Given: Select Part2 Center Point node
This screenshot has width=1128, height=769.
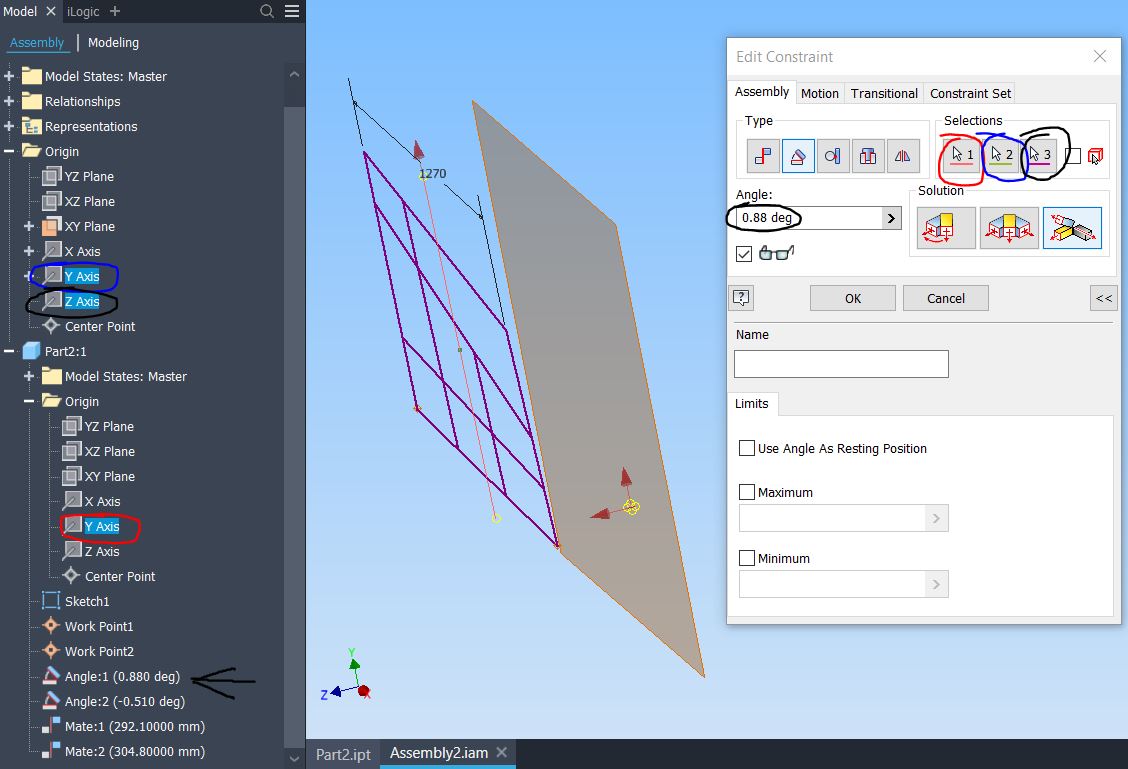Looking at the screenshot, I should point(119,576).
